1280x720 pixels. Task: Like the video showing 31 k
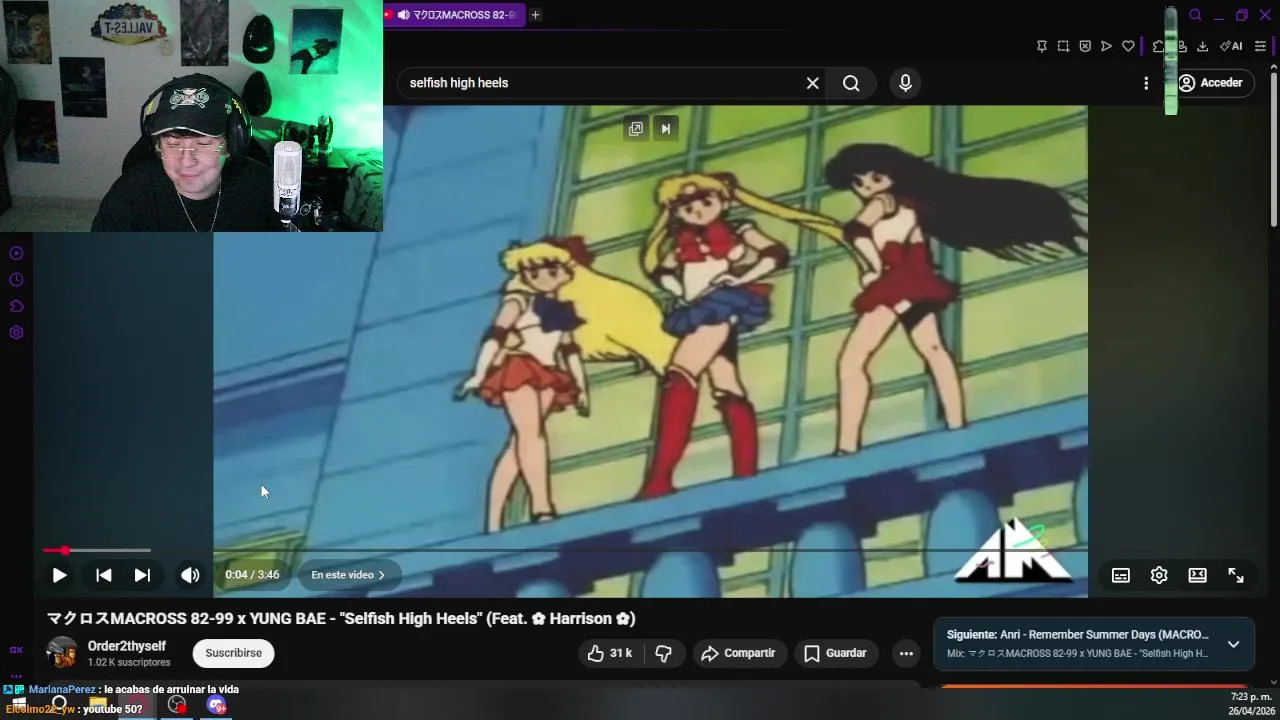610,653
